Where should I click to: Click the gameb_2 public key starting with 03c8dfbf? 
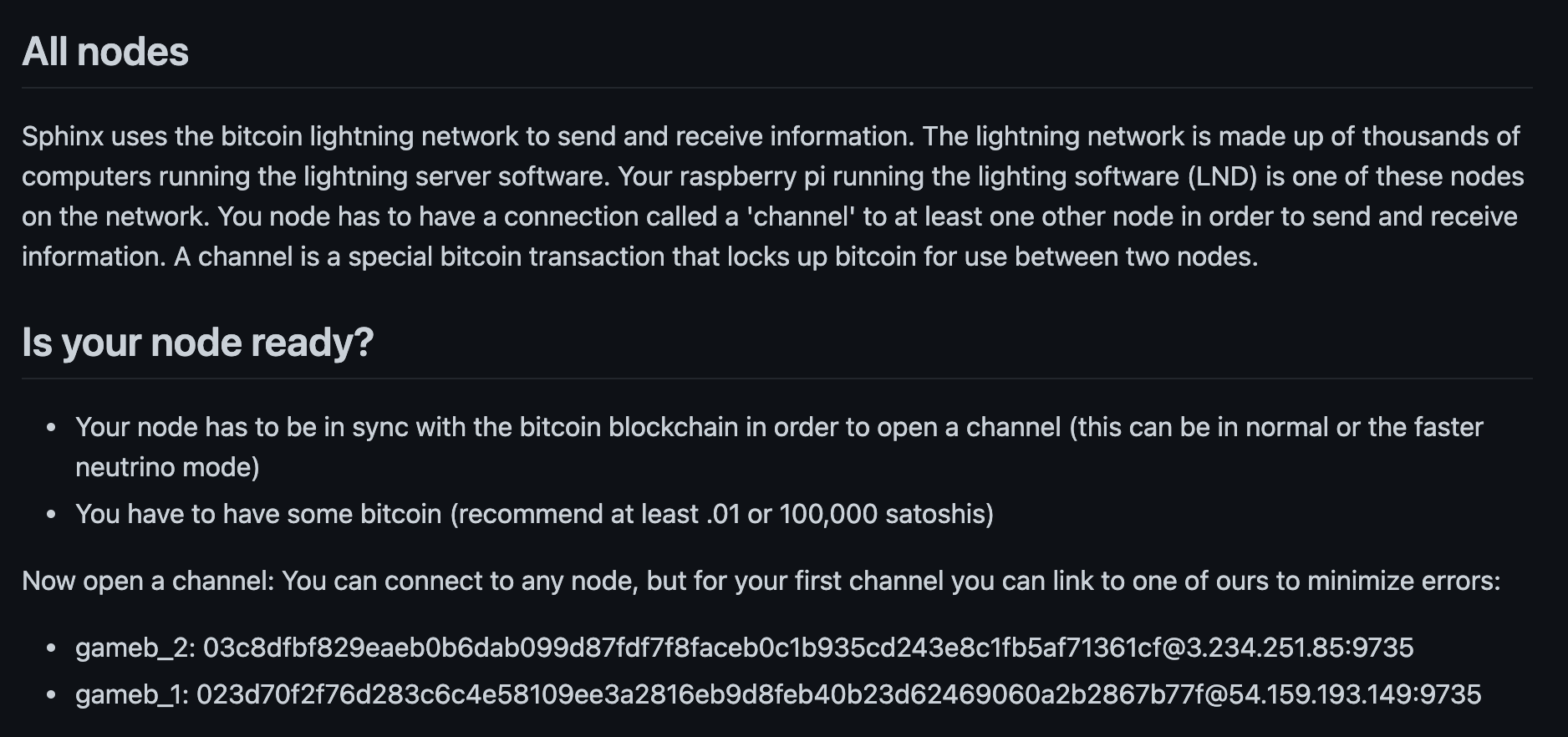click(x=682, y=648)
